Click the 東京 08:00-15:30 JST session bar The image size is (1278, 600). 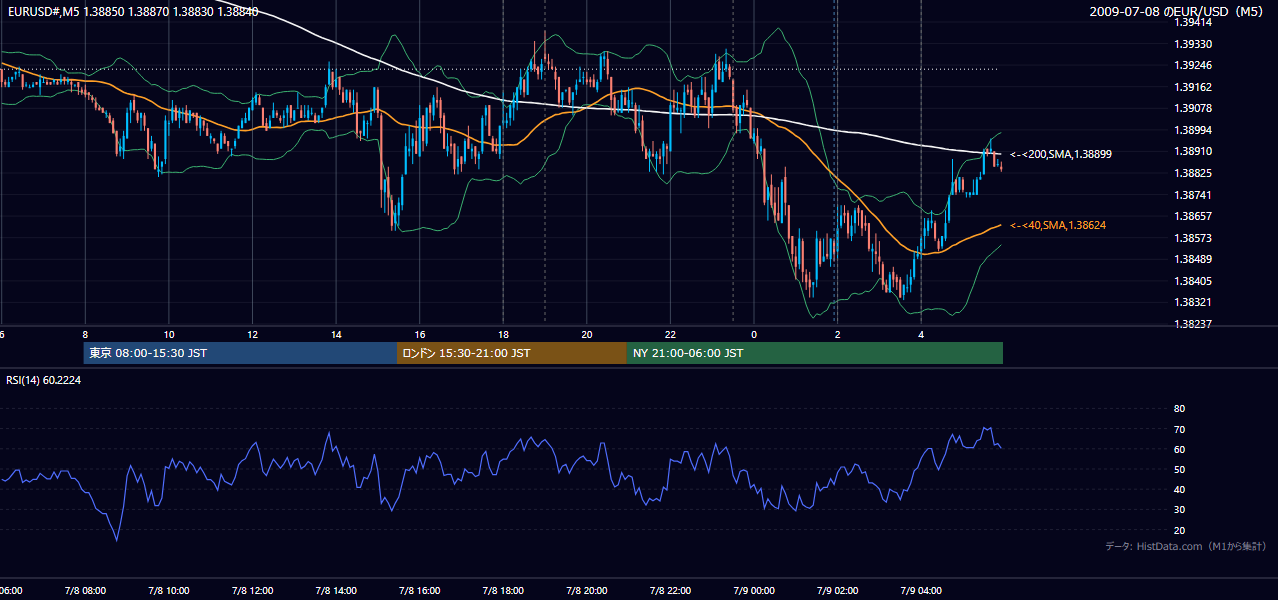coord(240,353)
